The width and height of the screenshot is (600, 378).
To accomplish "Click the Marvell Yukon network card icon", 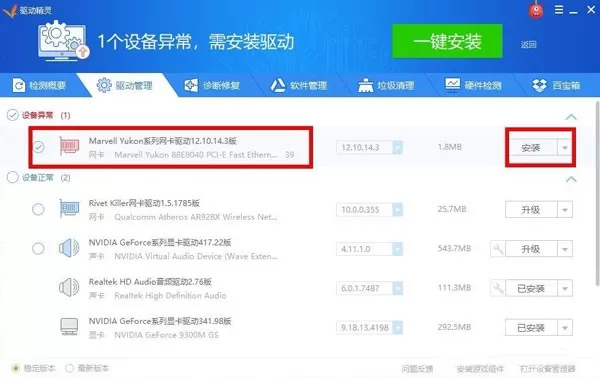I will pos(69,146).
